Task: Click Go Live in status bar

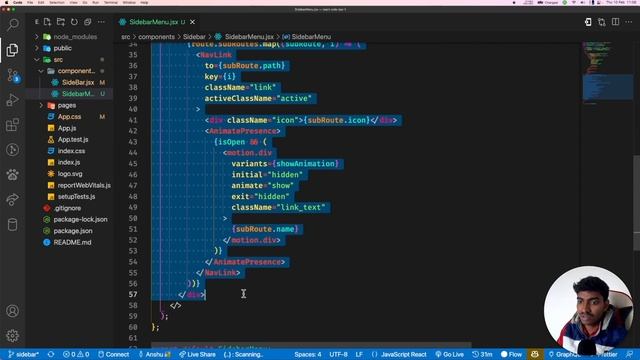Action: click(x=449, y=354)
